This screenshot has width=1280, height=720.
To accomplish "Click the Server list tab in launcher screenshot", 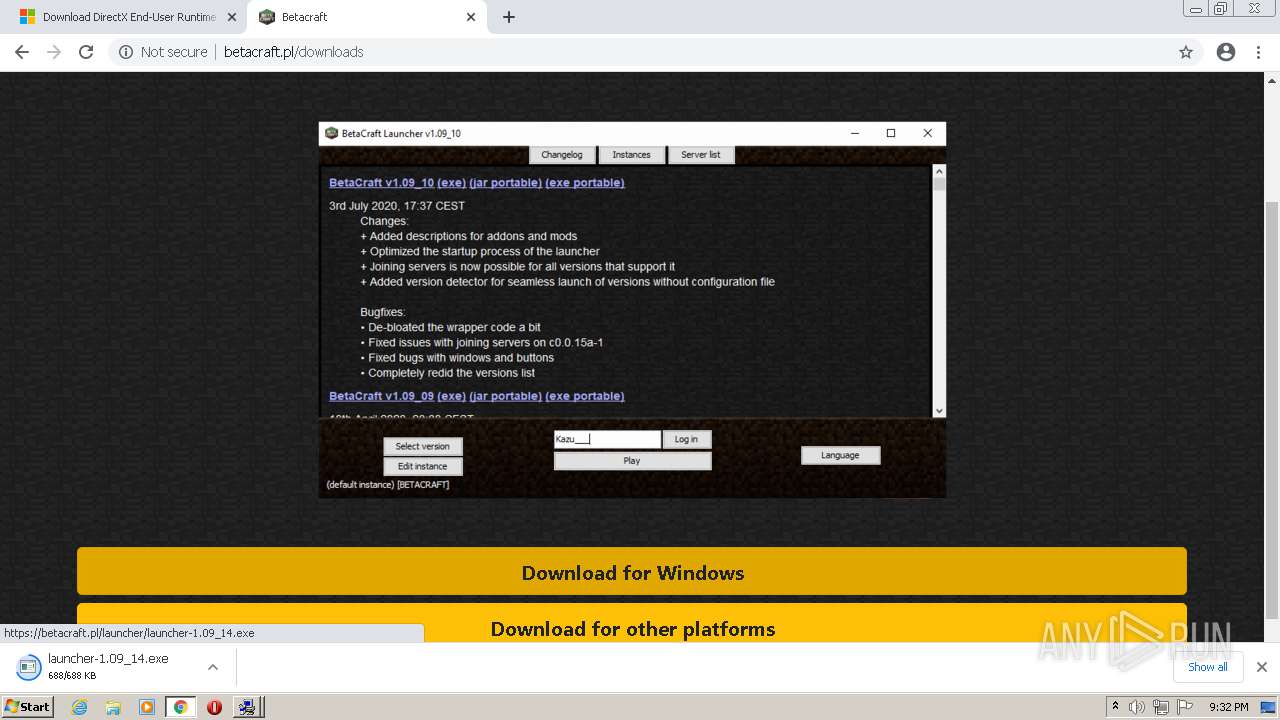I will pyautogui.click(x=701, y=155).
